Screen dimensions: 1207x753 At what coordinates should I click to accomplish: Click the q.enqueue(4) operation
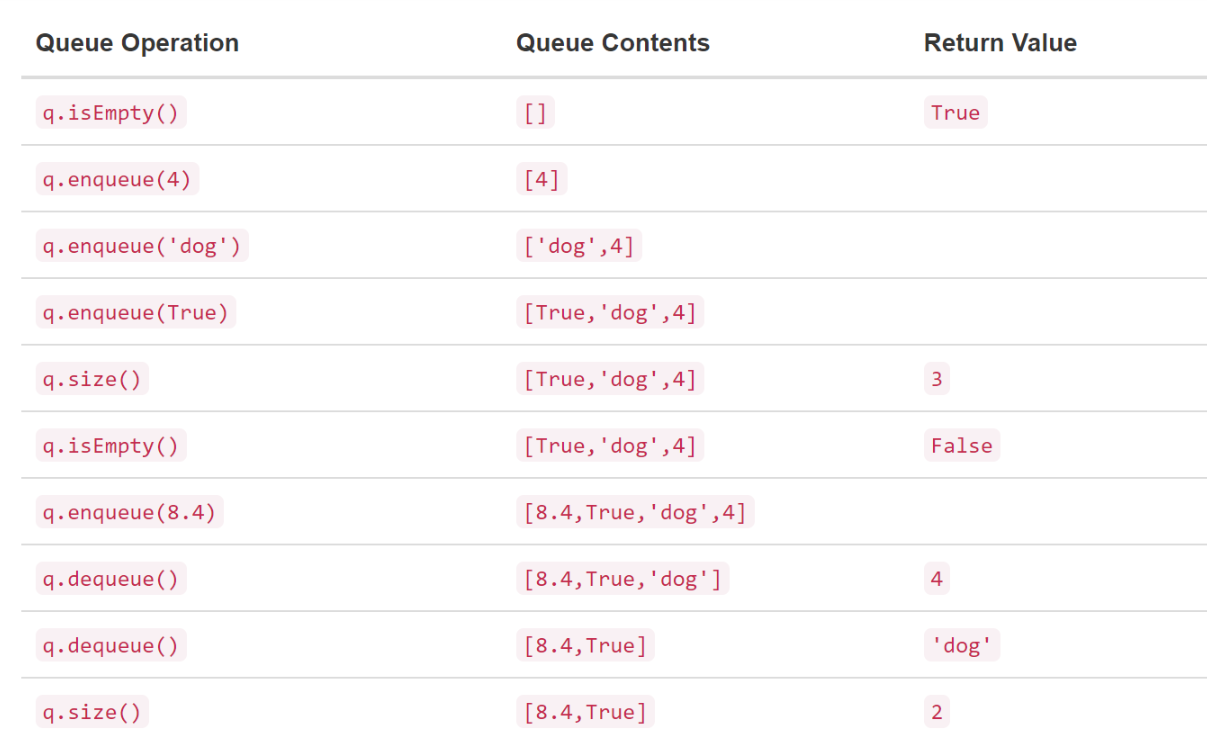(x=117, y=179)
